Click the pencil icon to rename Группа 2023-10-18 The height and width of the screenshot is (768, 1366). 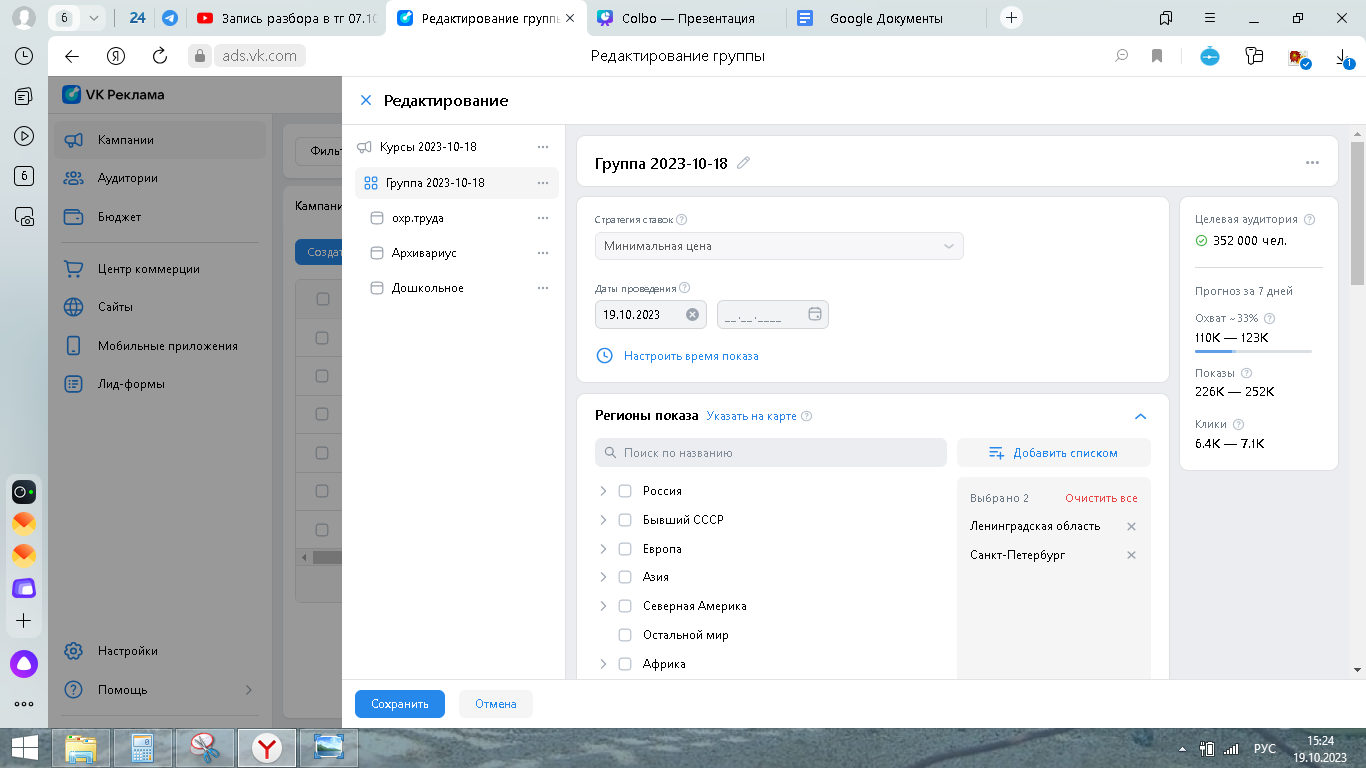click(x=743, y=163)
